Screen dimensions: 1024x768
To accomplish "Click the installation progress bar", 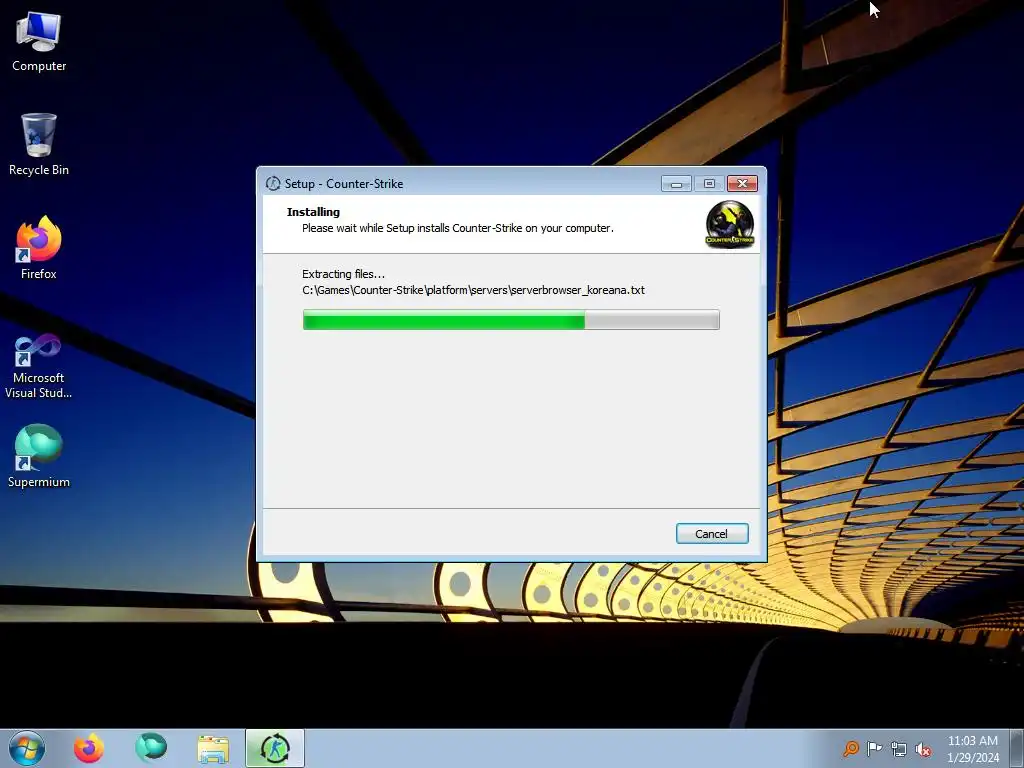I will coord(511,320).
